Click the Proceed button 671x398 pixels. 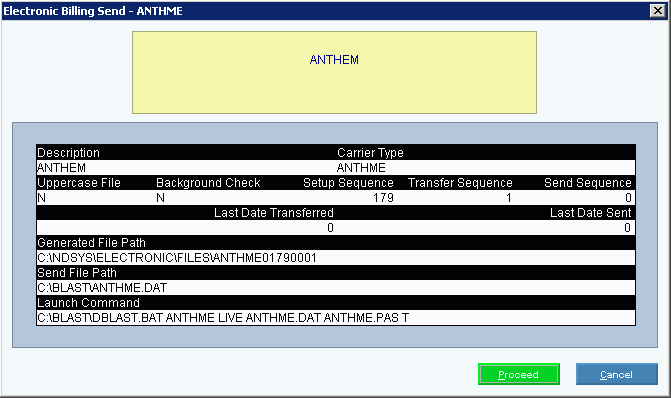519,374
